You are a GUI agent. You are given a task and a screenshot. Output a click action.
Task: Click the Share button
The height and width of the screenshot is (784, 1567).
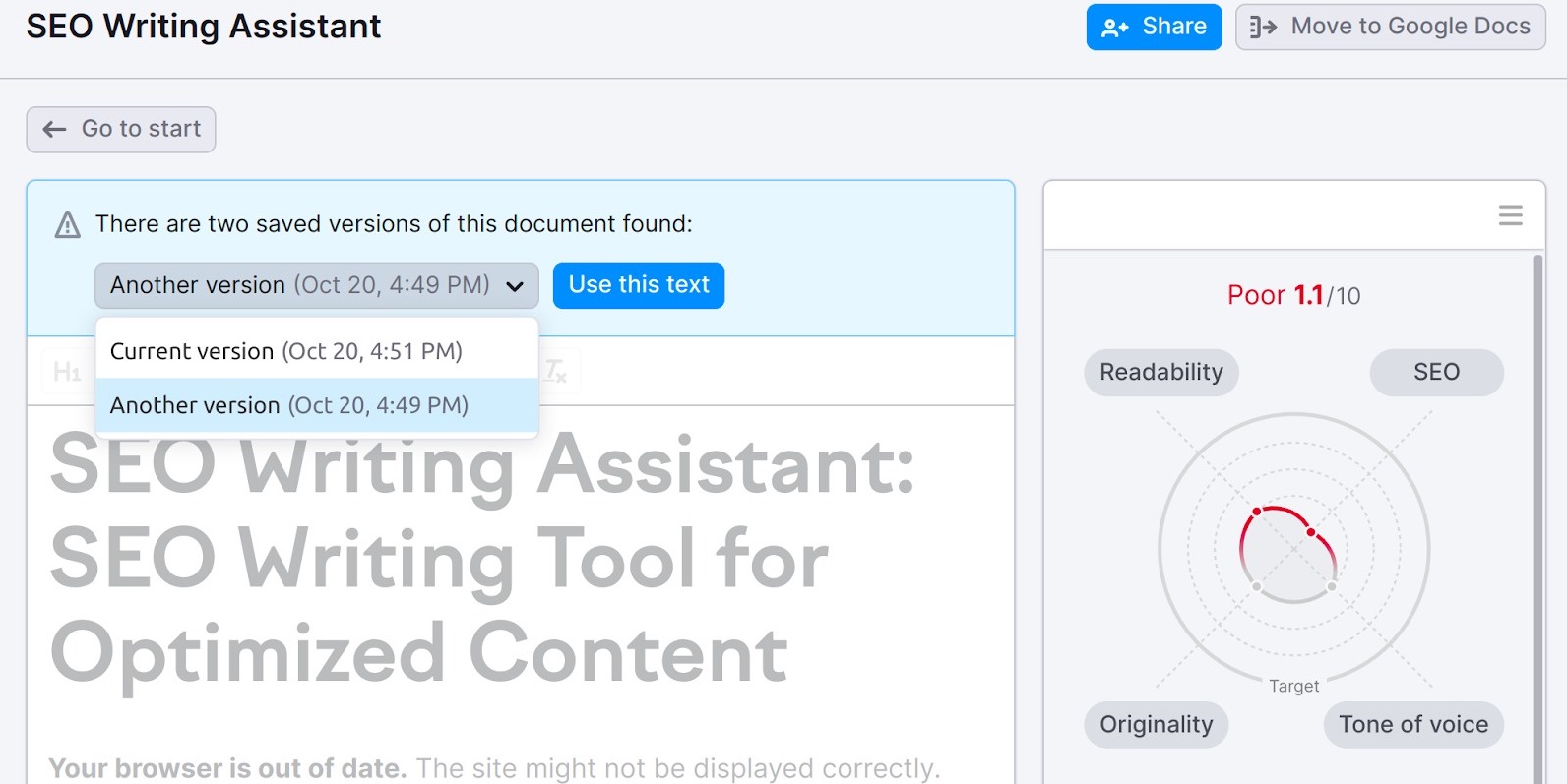1154,27
